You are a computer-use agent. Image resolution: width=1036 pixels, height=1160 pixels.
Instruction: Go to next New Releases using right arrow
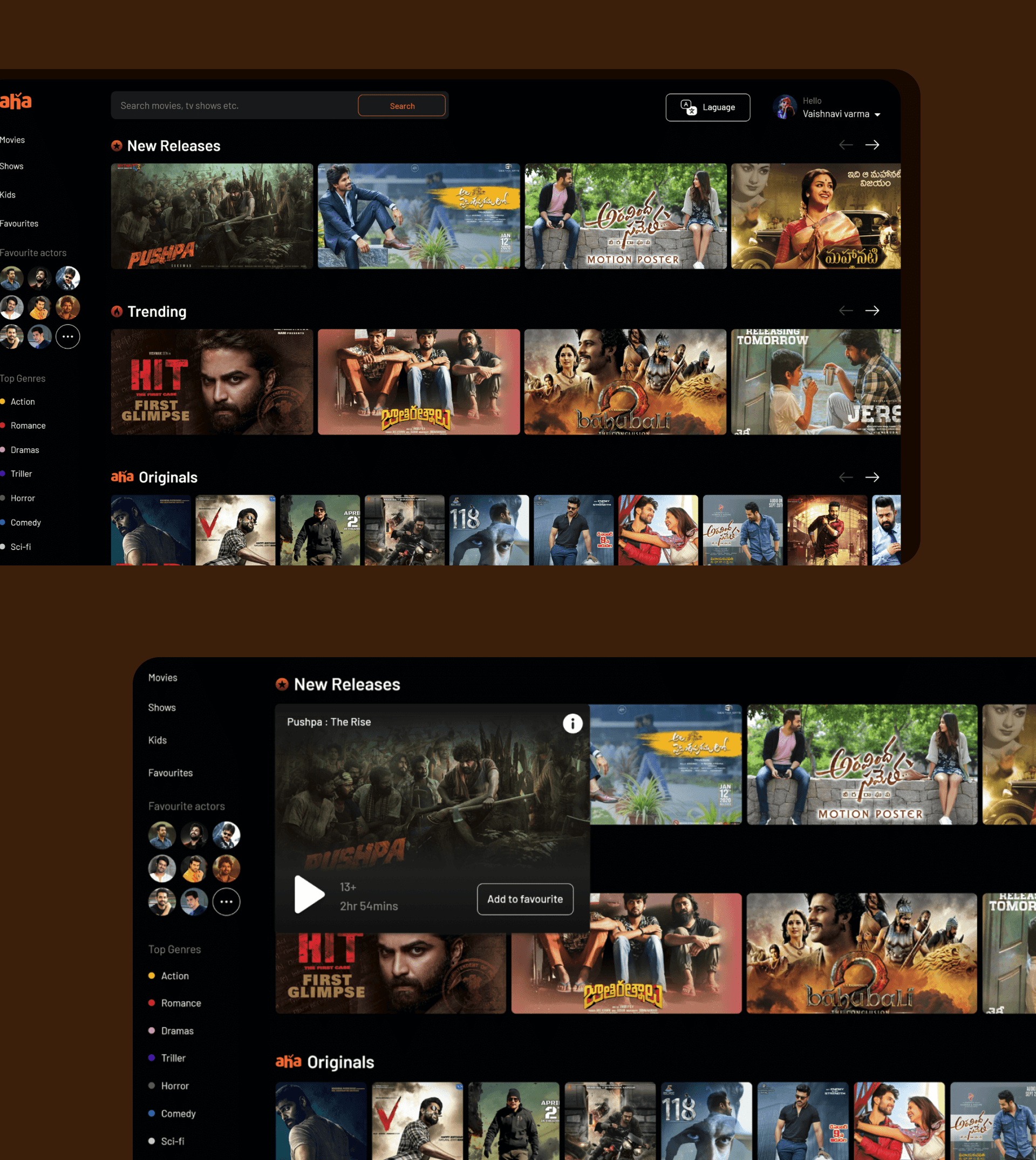872,145
